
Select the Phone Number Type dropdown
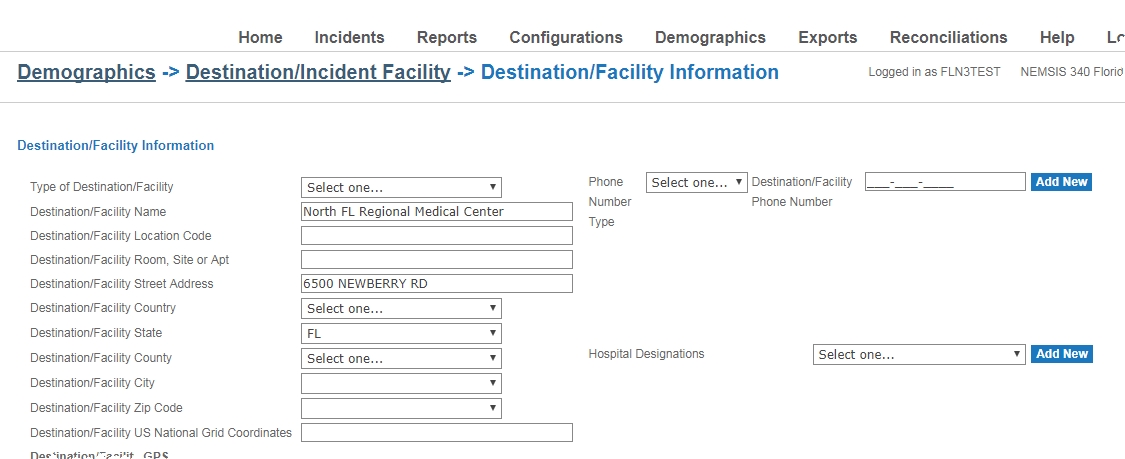[697, 182]
